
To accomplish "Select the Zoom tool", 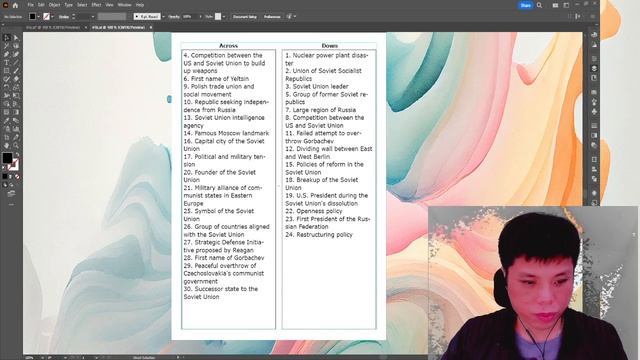I will (16, 145).
